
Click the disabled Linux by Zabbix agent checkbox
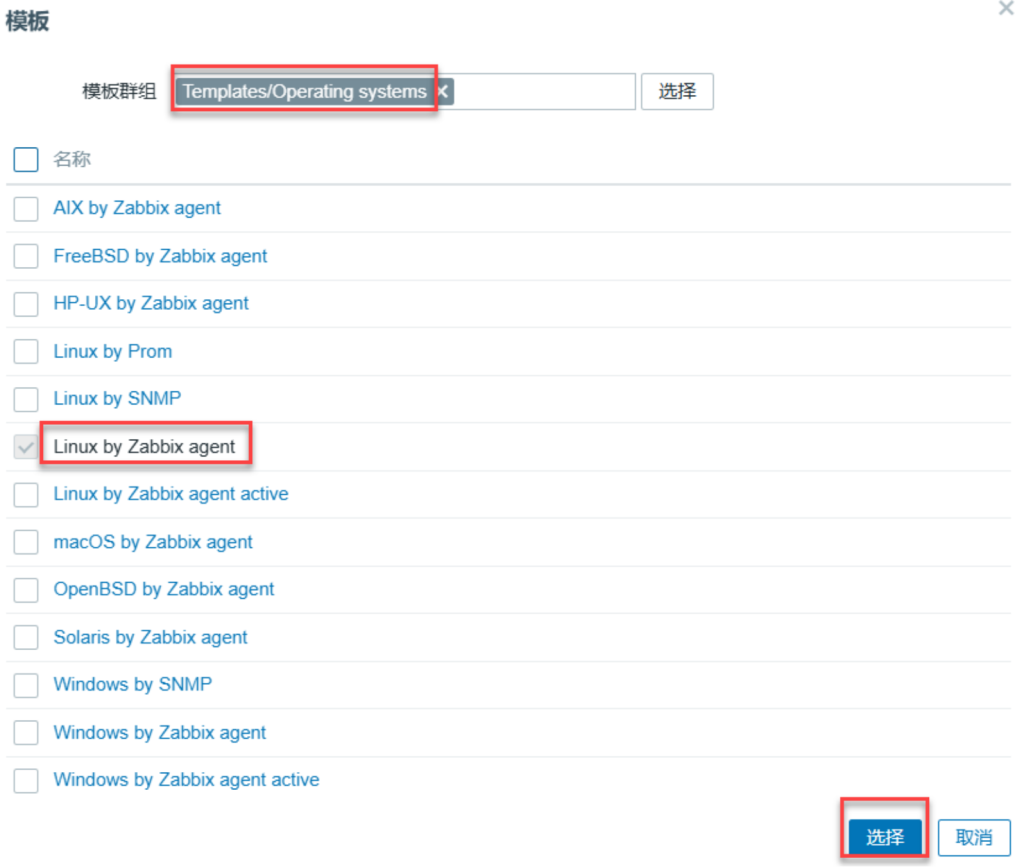click(26, 447)
